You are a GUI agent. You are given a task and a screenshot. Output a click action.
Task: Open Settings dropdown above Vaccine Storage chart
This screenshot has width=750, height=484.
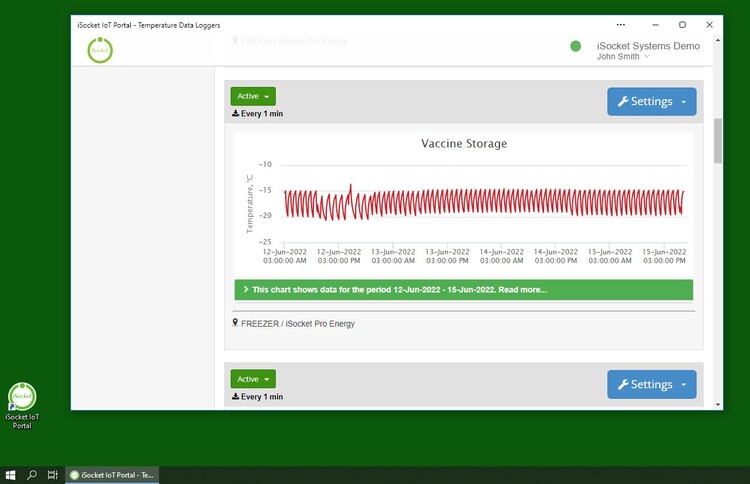651,101
